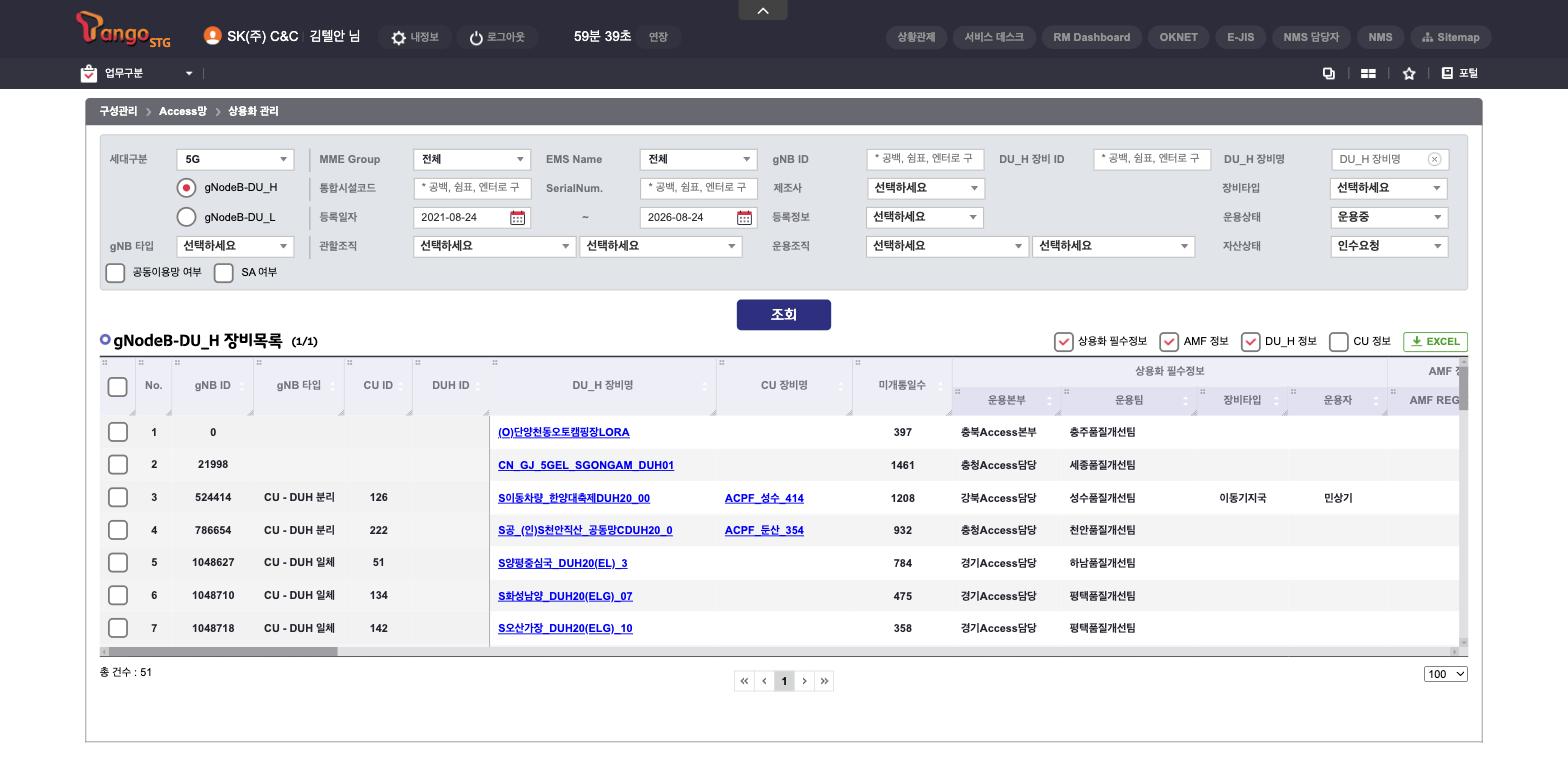
Task: Select the checkbox for row 3
Action: (x=118, y=498)
